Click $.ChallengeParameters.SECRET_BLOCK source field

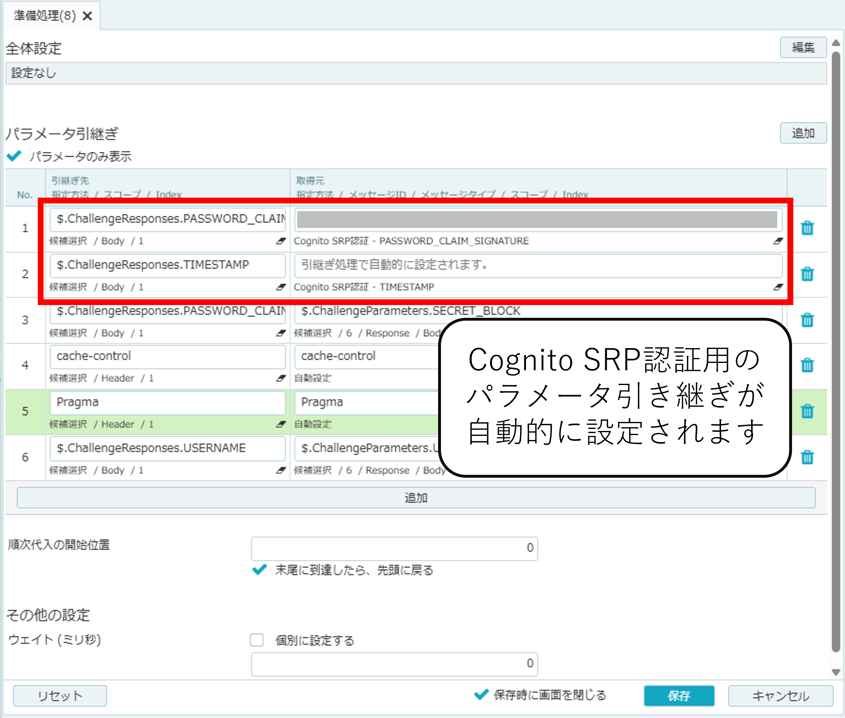(x=538, y=313)
